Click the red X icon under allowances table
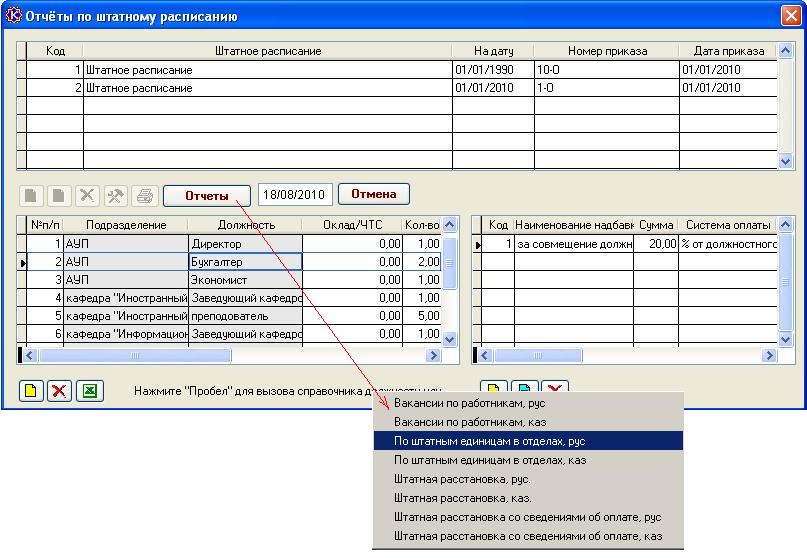This screenshot has height=558, width=807. tap(555, 387)
